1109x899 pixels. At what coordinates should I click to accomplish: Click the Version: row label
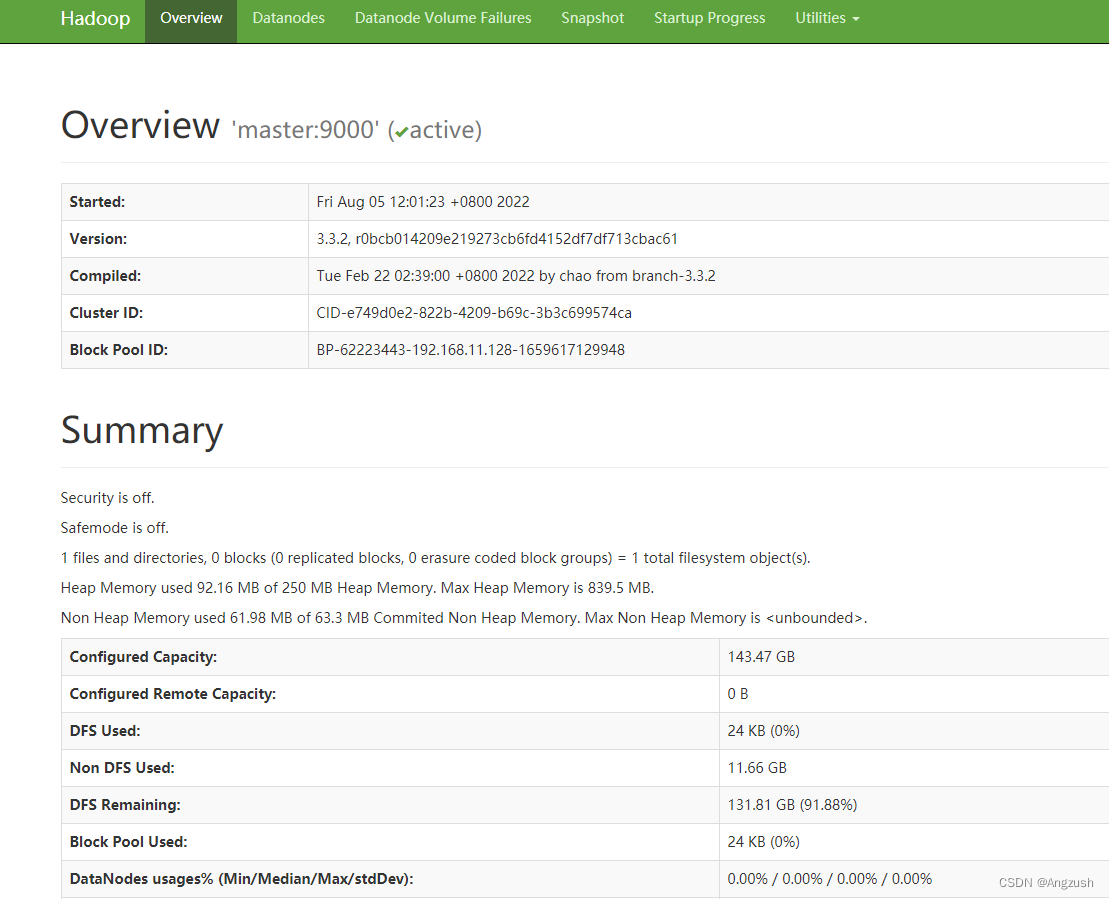click(98, 239)
